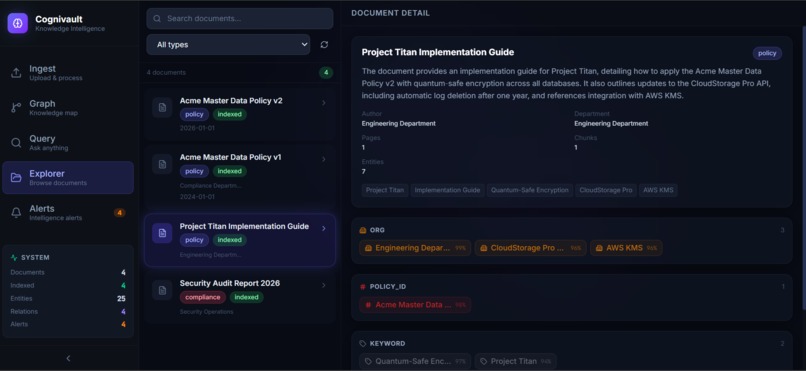
Task: Click the indexed badge on Acme Policy v2
Action: coord(230,114)
